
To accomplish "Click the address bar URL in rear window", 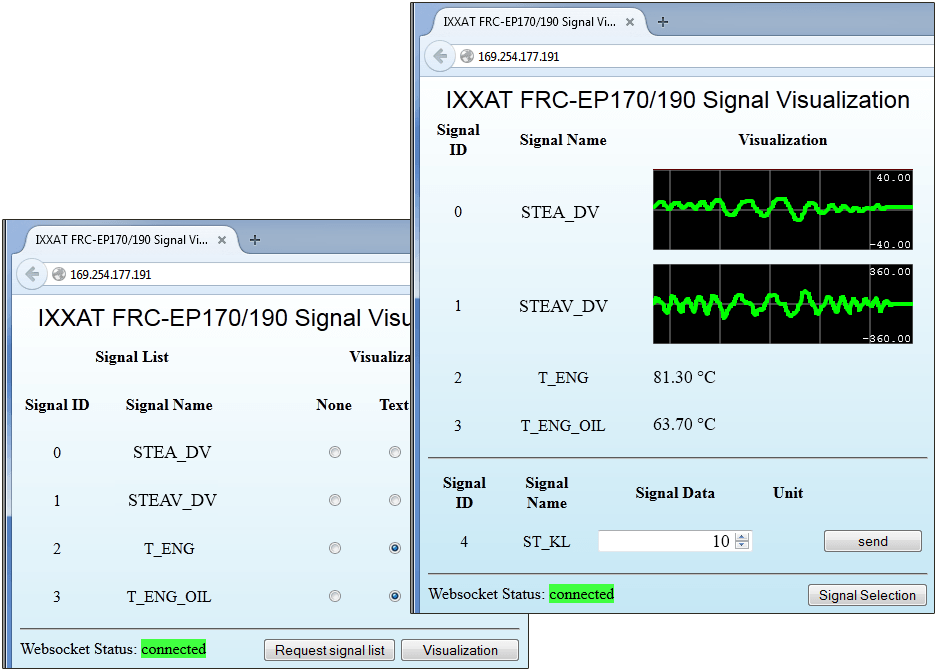I will click(x=111, y=275).
